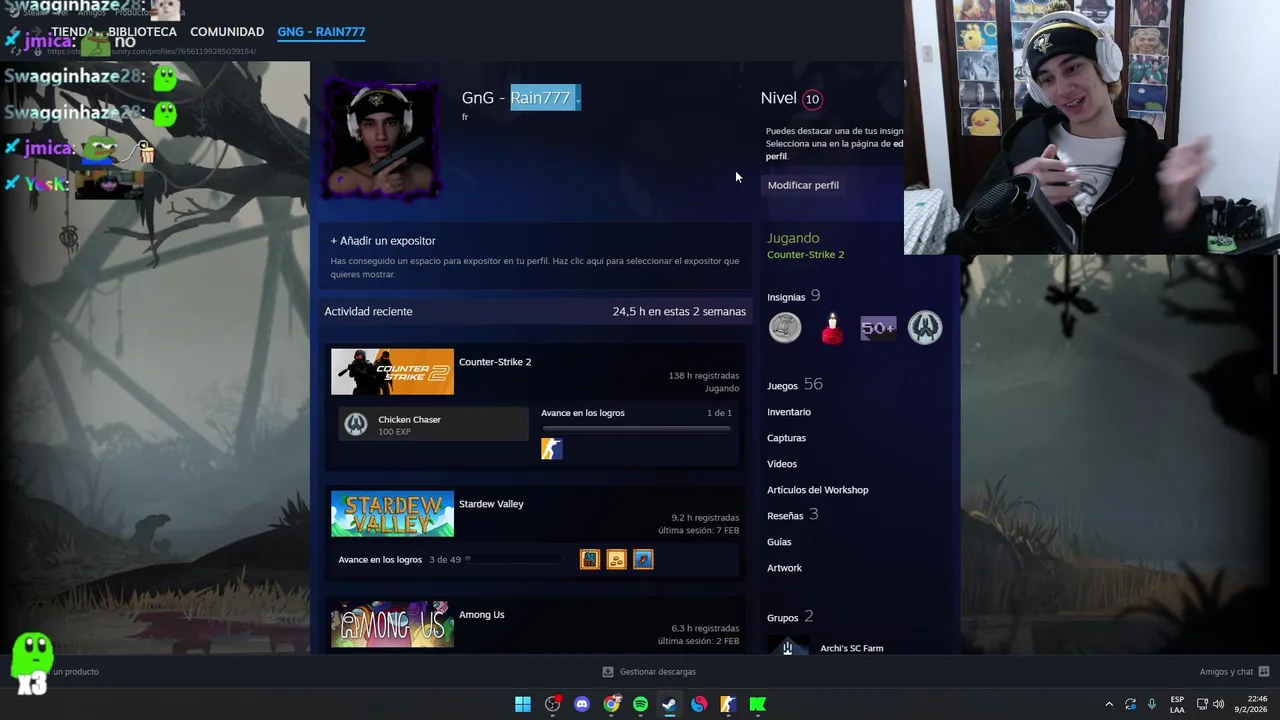The height and width of the screenshot is (720, 1280).
Task: Click the profile avatar picture
Action: click(380, 140)
